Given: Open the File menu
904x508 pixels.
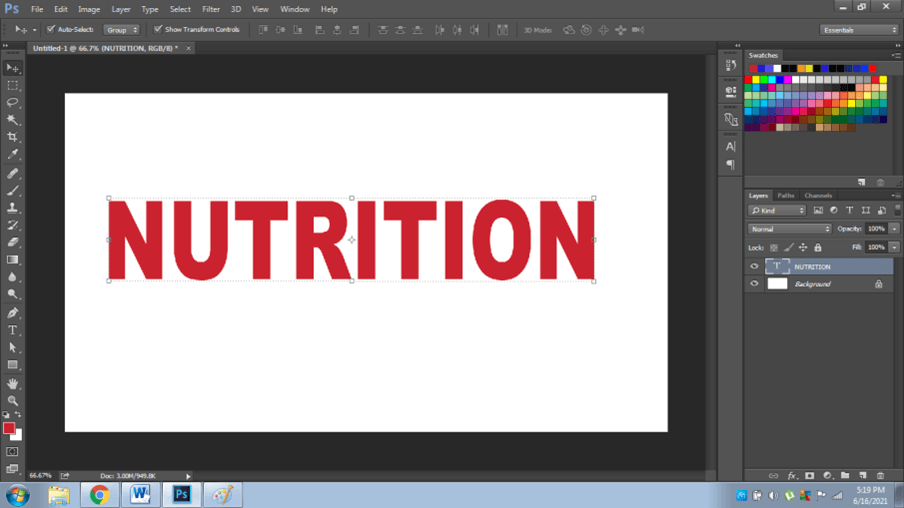Looking at the screenshot, I should pyautogui.click(x=37, y=9).
